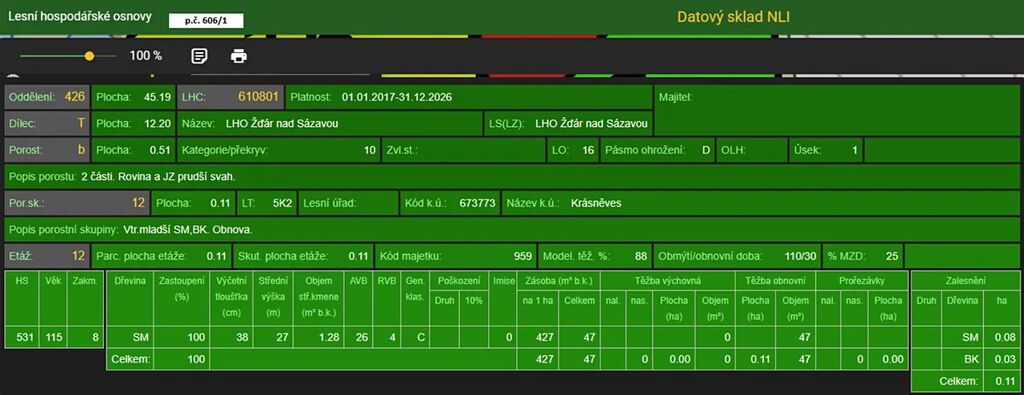Click Název k.ú. Krásněves

point(761,203)
